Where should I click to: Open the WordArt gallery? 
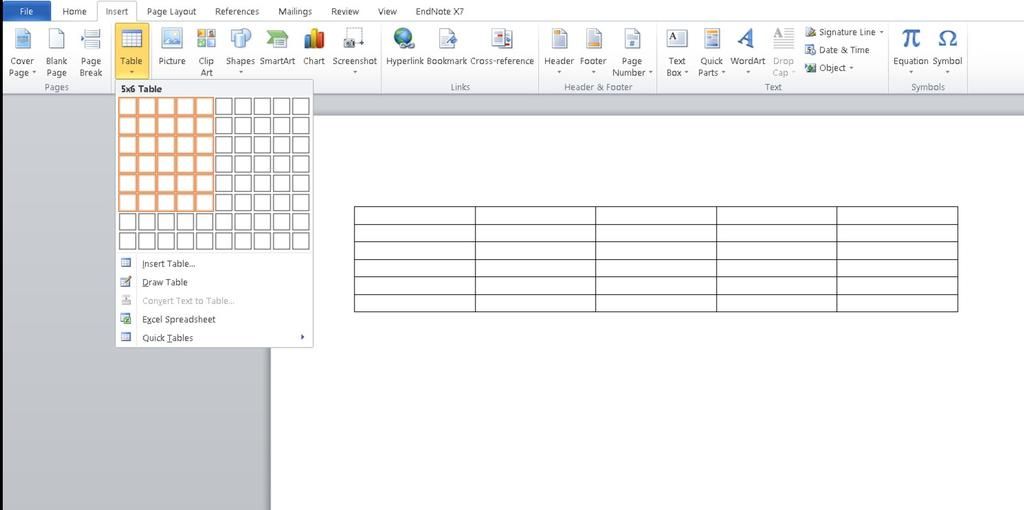coord(748,52)
